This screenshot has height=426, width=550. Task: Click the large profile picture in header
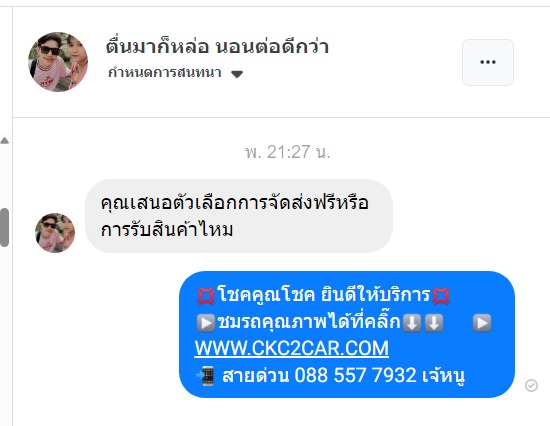[58, 62]
